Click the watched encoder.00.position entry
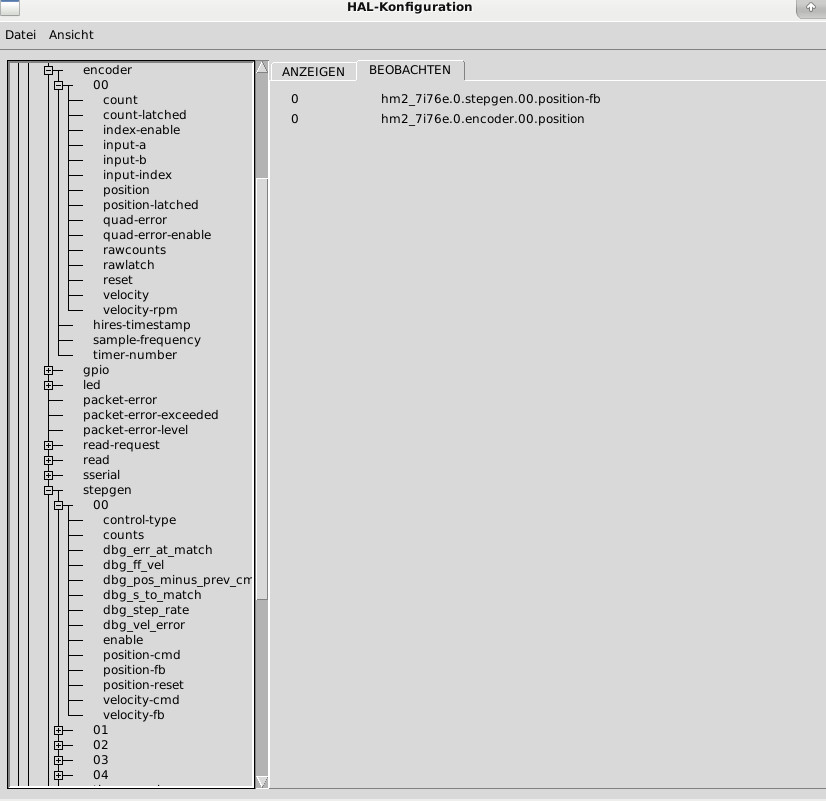Screen dimensions: 826x801 click(x=482, y=119)
